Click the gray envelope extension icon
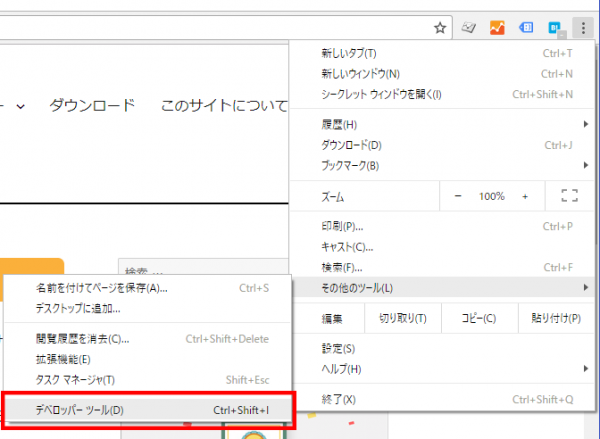 pos(469,28)
